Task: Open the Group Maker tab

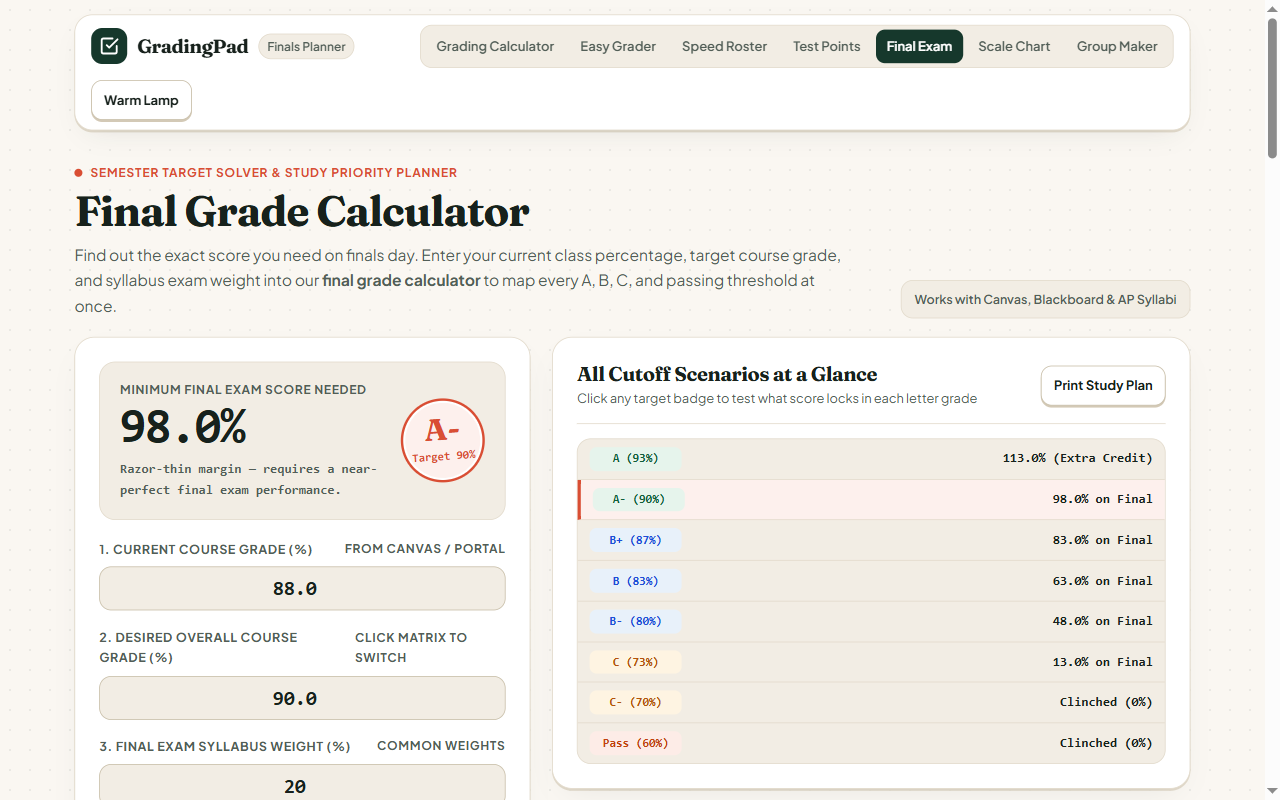Action: tap(1117, 46)
